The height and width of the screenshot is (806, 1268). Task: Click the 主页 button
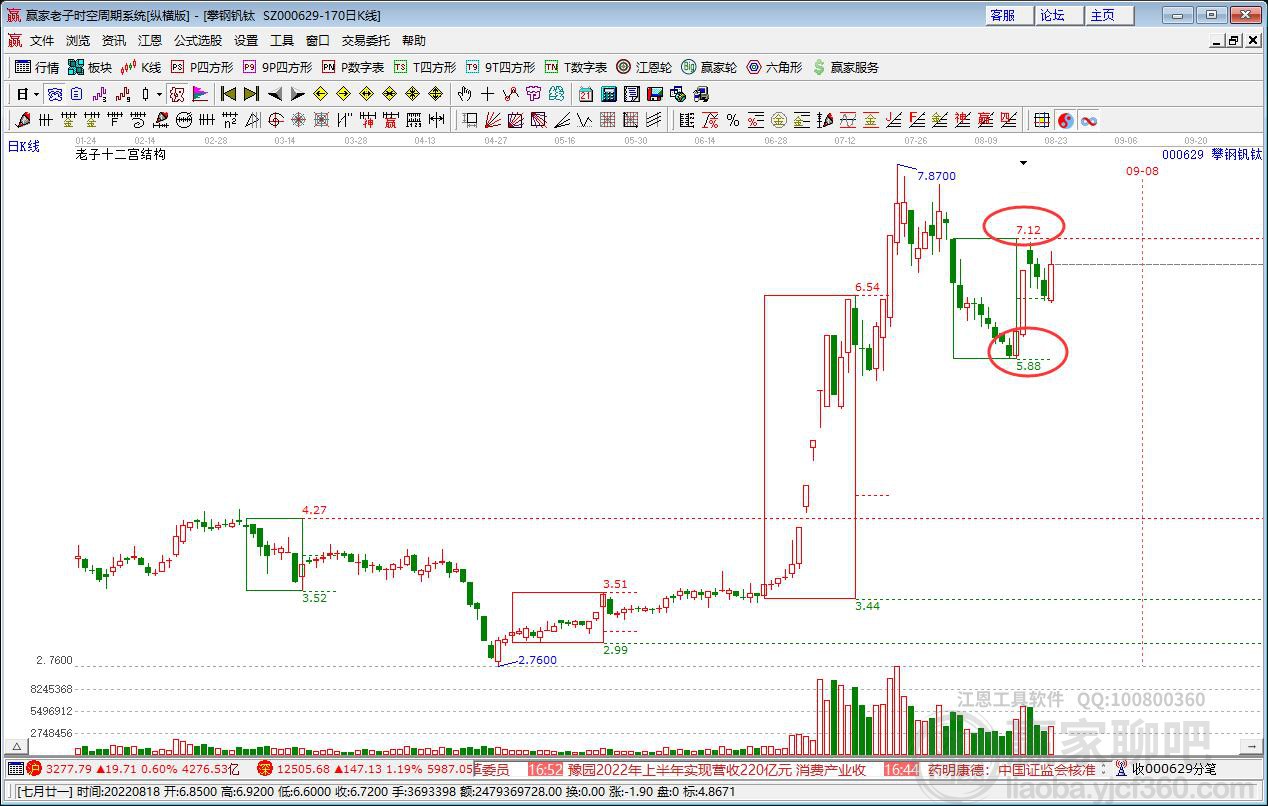(x=1109, y=15)
